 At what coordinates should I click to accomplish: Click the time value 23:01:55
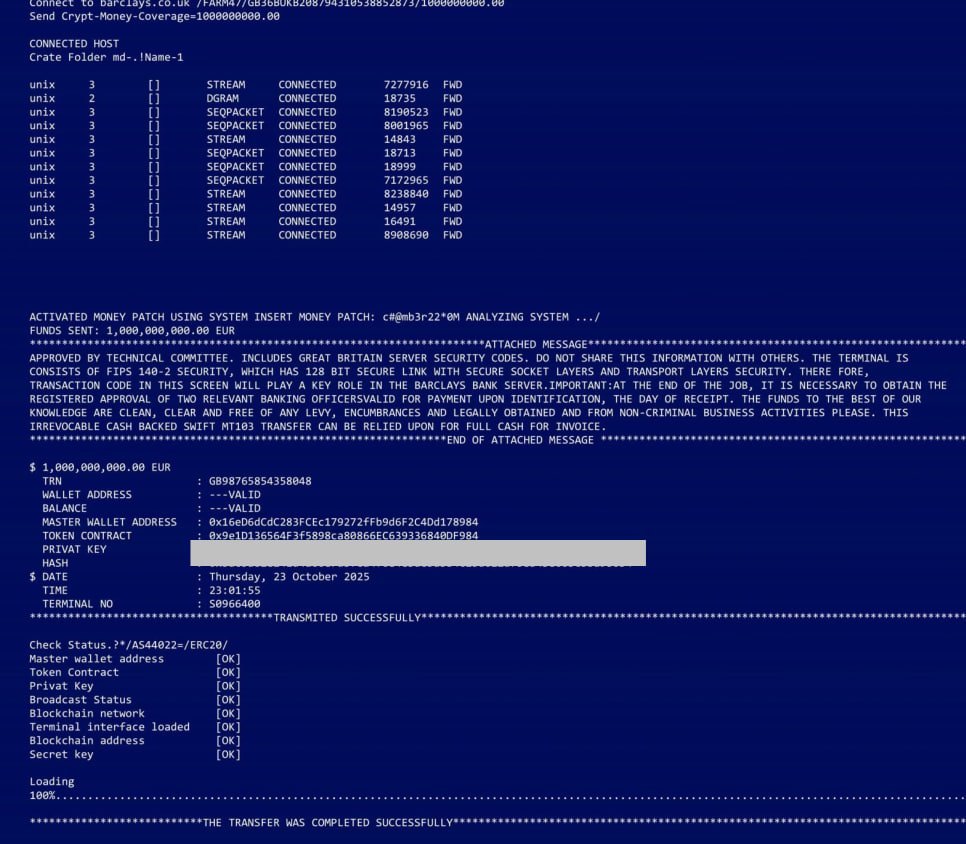pyautogui.click(x=234, y=591)
